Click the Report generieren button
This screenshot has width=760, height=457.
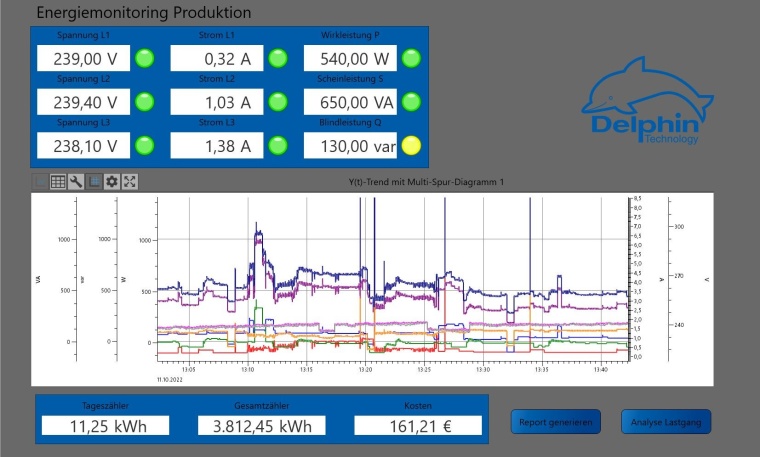pyautogui.click(x=556, y=422)
